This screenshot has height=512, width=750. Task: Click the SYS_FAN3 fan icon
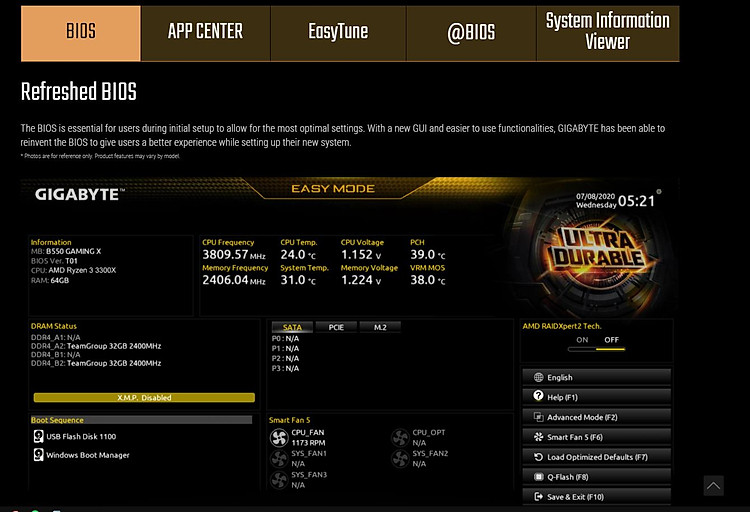click(x=279, y=479)
